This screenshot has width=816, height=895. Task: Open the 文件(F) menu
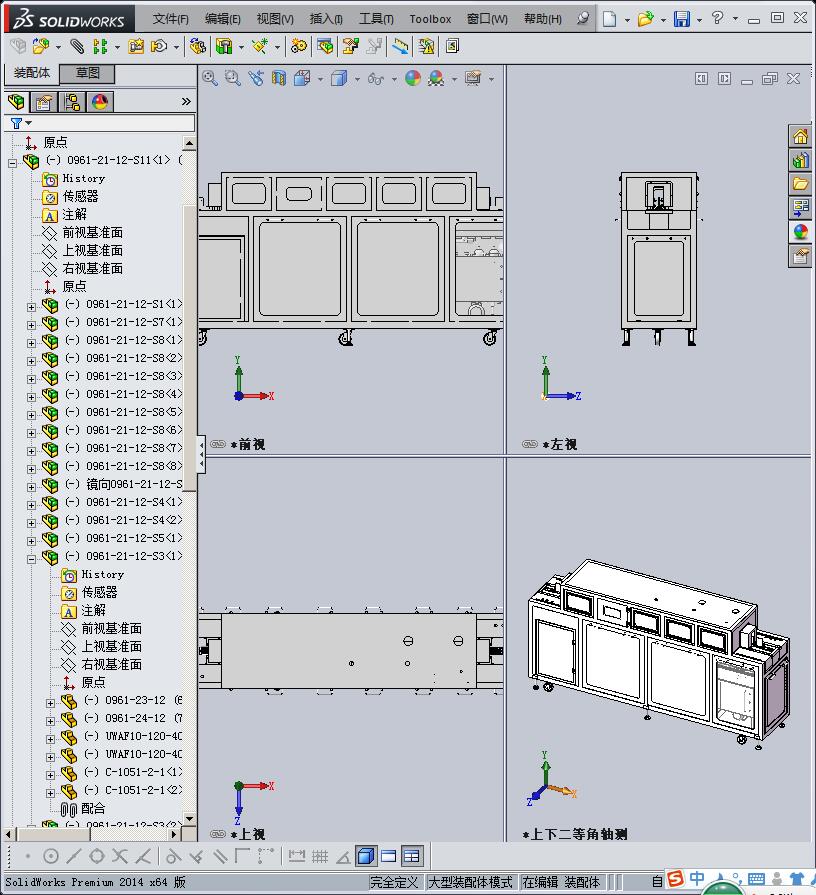point(171,19)
